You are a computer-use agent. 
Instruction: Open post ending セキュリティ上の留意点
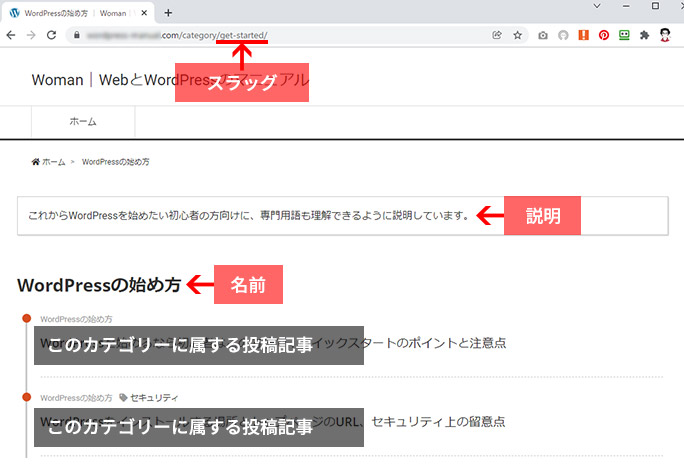click(273, 422)
